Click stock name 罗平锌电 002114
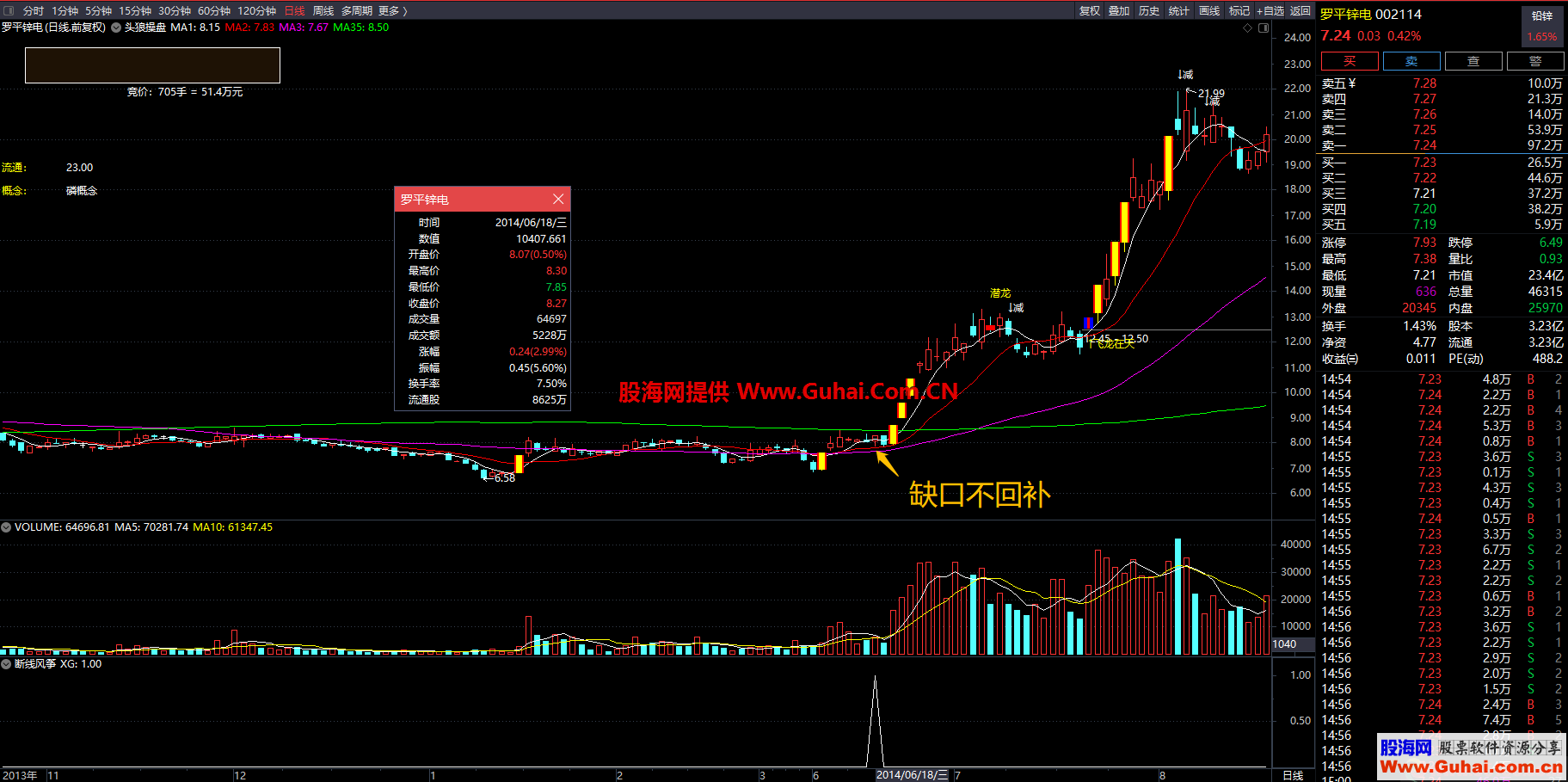 (x=1371, y=15)
